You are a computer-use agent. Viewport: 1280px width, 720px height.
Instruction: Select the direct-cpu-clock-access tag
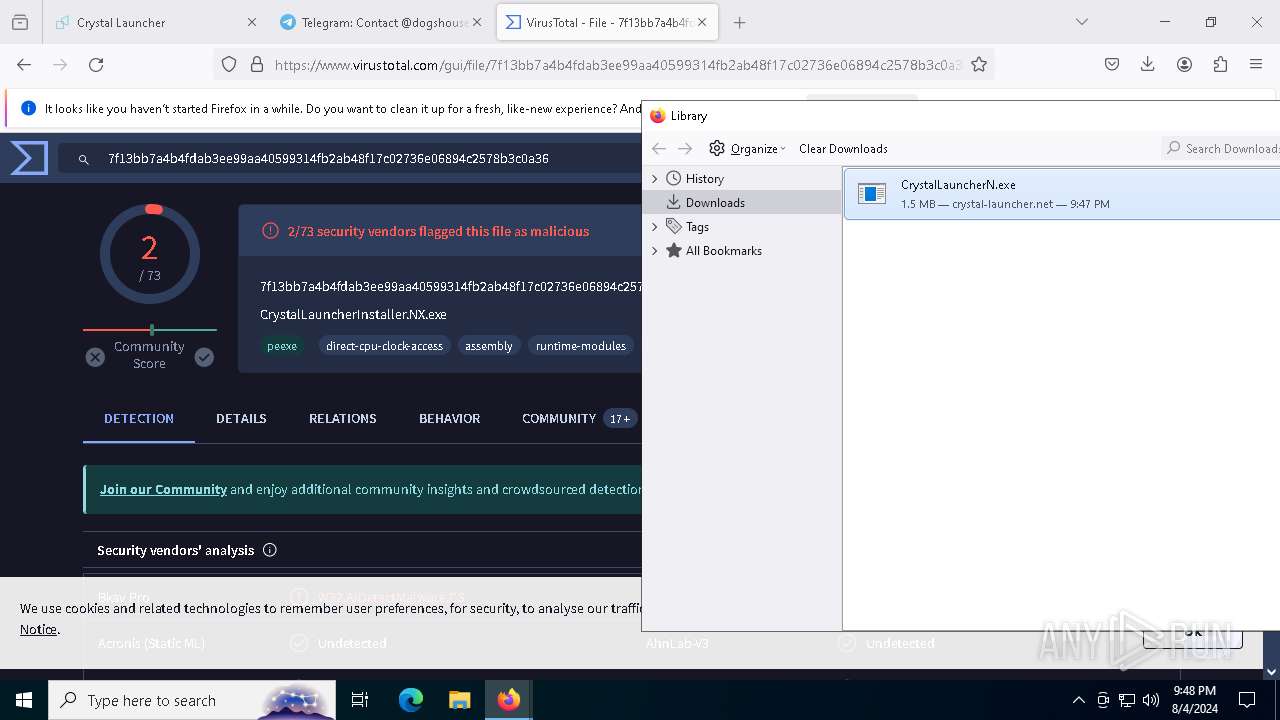[384, 346]
